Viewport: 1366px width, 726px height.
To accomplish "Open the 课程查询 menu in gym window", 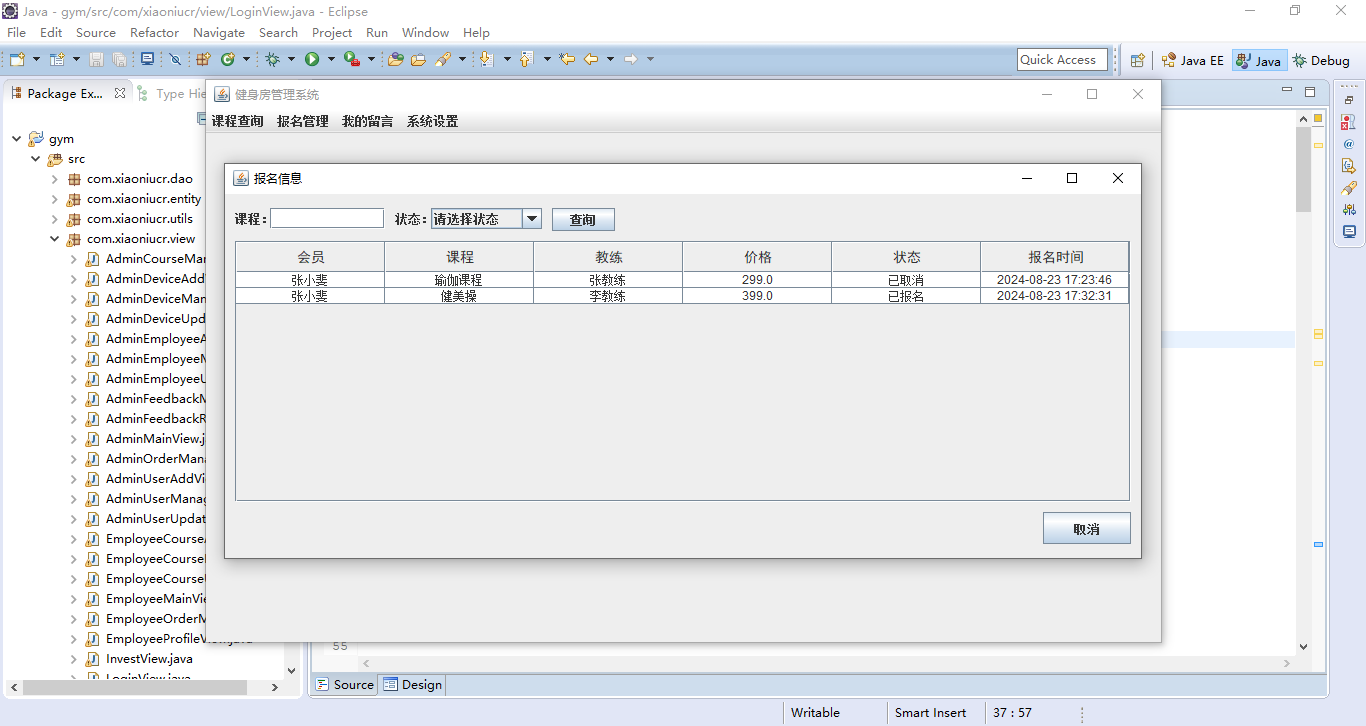I will click(237, 122).
